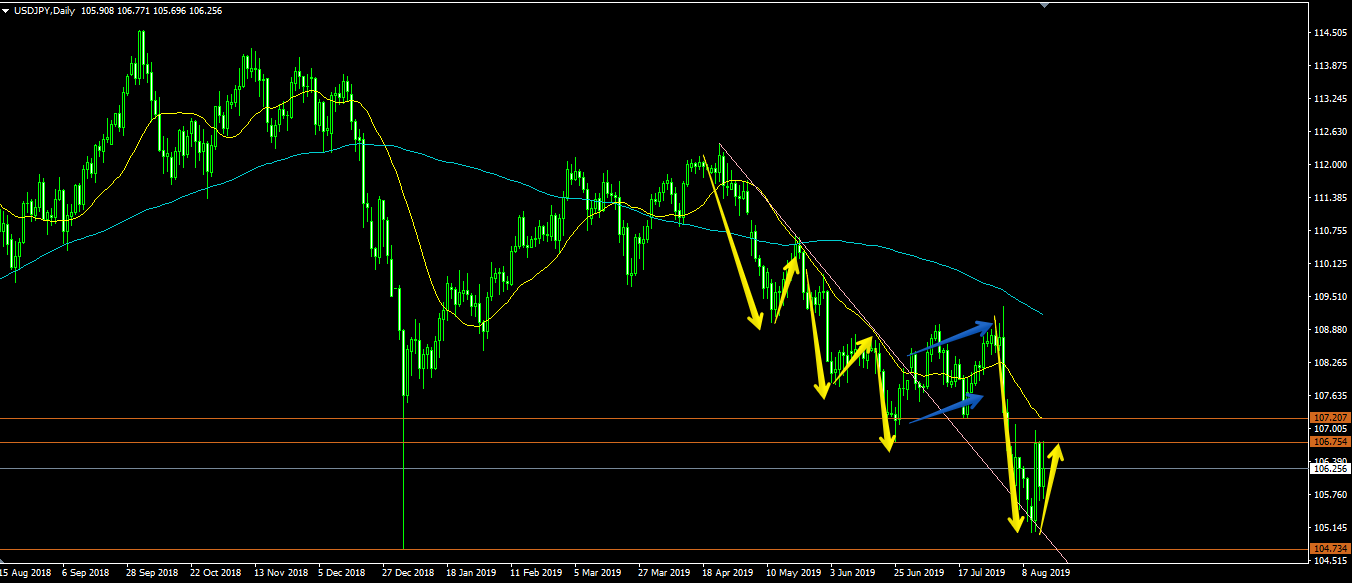Click the 27 Mar 2019 date label

[663, 574]
